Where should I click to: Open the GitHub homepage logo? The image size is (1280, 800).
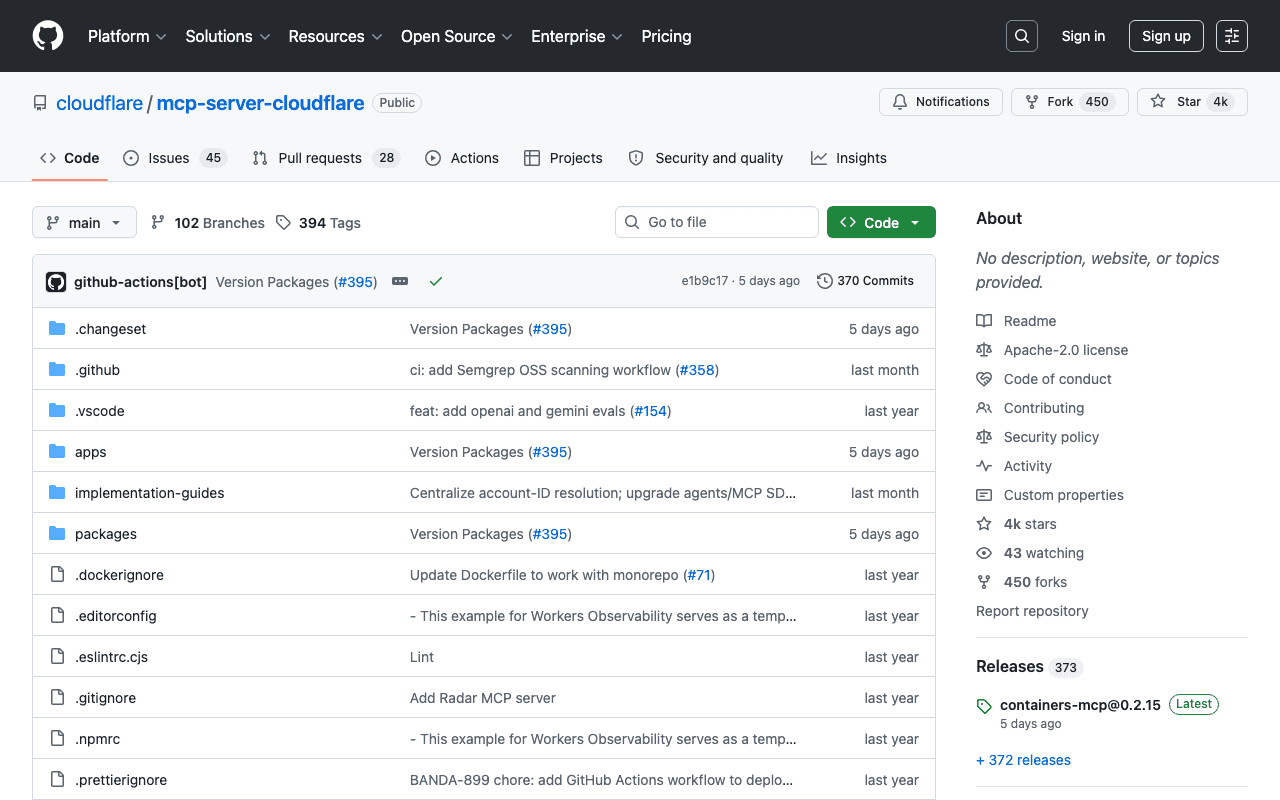(48, 36)
